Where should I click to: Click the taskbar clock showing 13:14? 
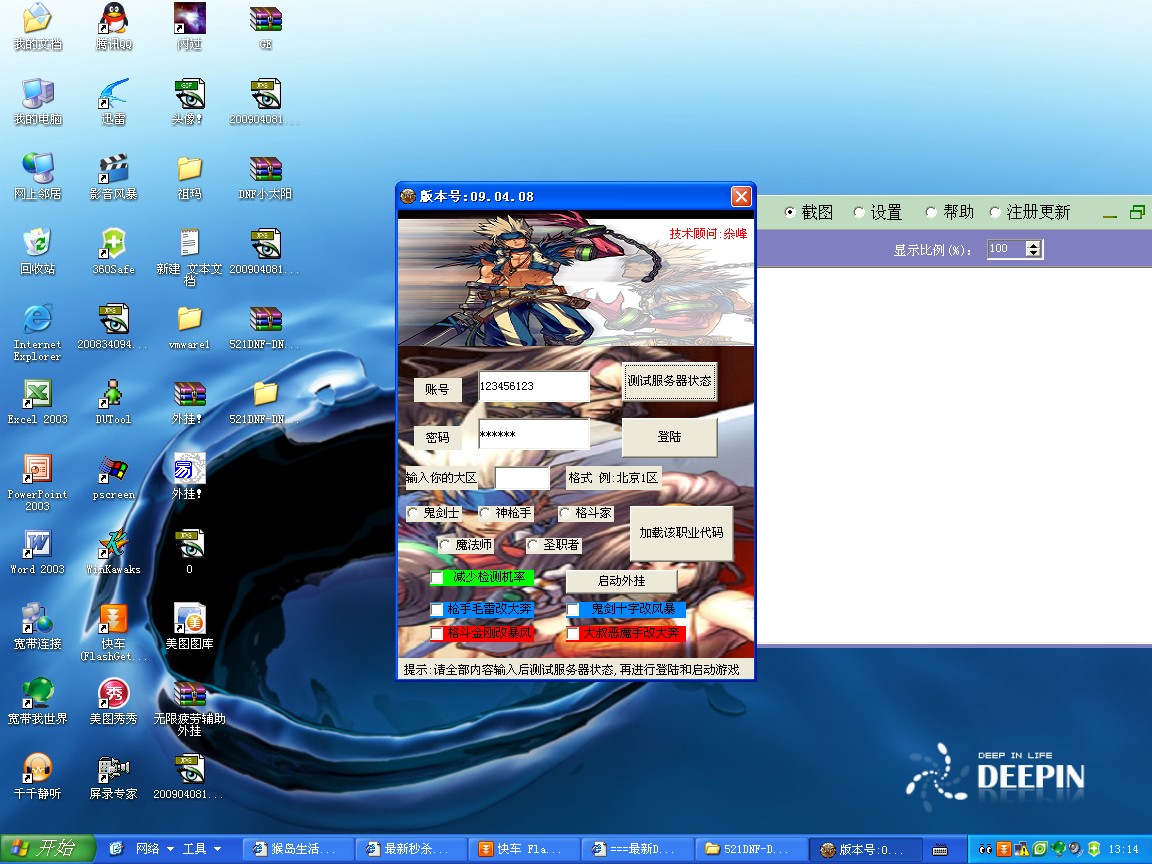[1123, 849]
